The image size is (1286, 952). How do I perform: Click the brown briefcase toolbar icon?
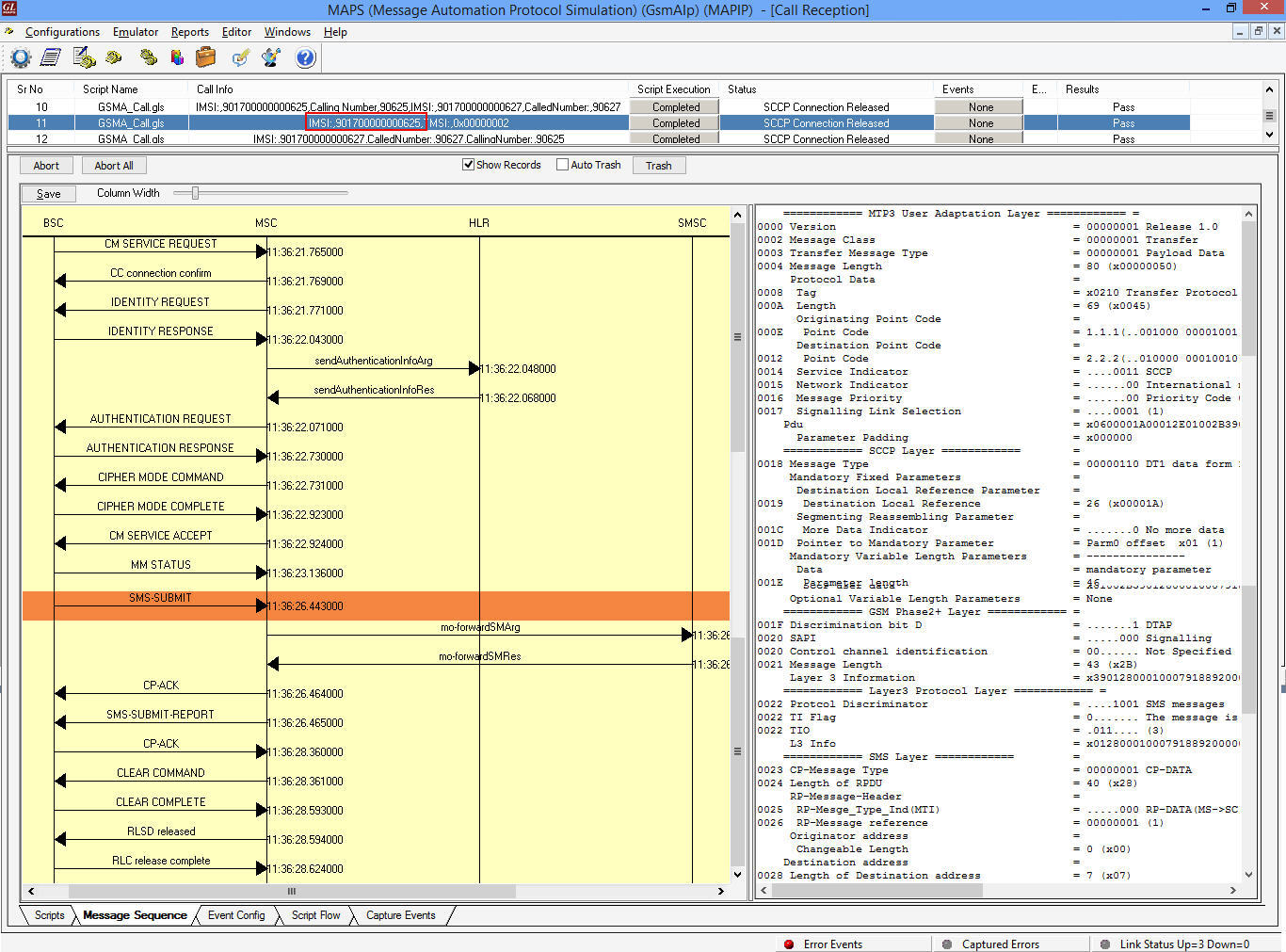[205, 58]
